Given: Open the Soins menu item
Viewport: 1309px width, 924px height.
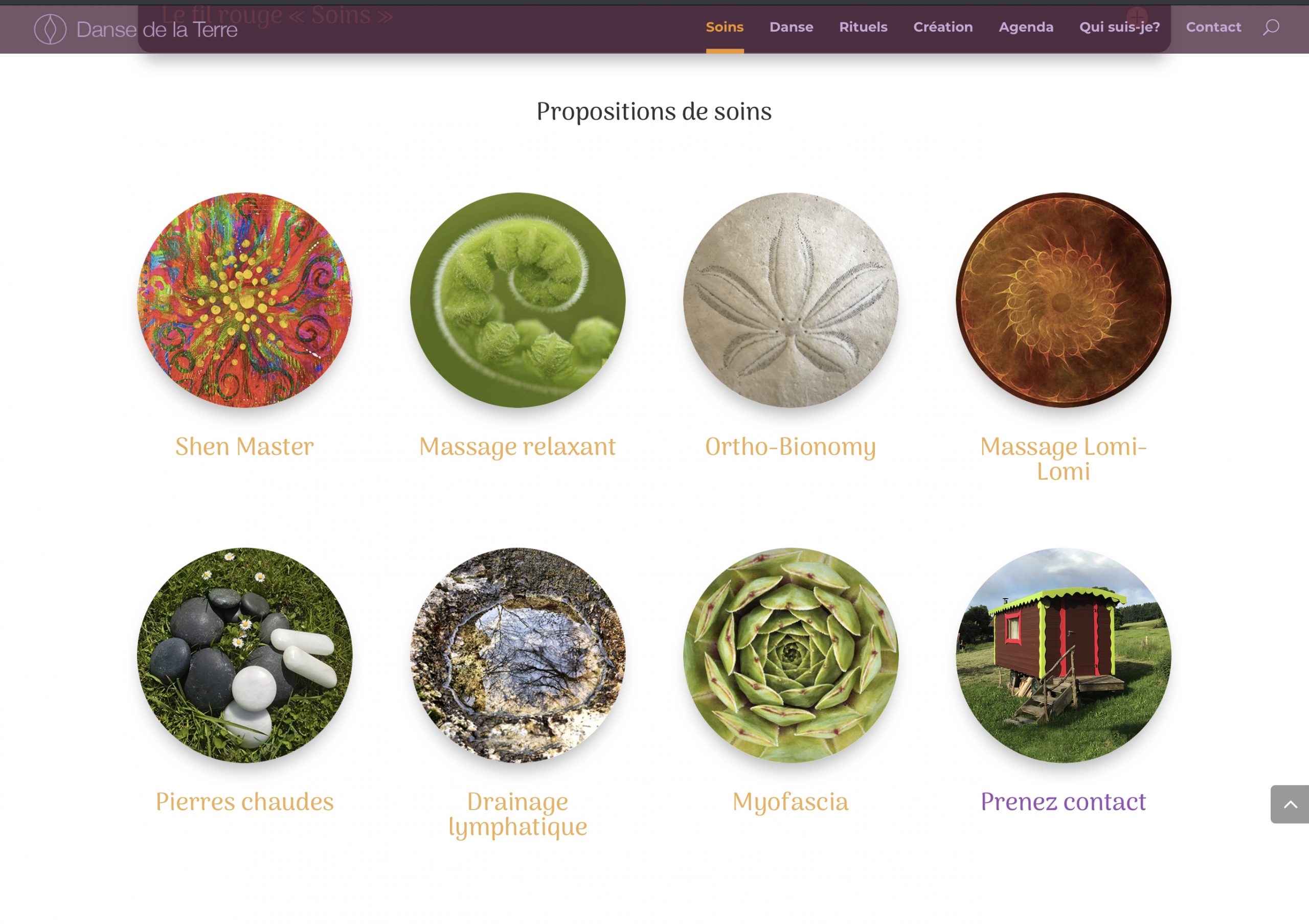Looking at the screenshot, I should (x=724, y=28).
